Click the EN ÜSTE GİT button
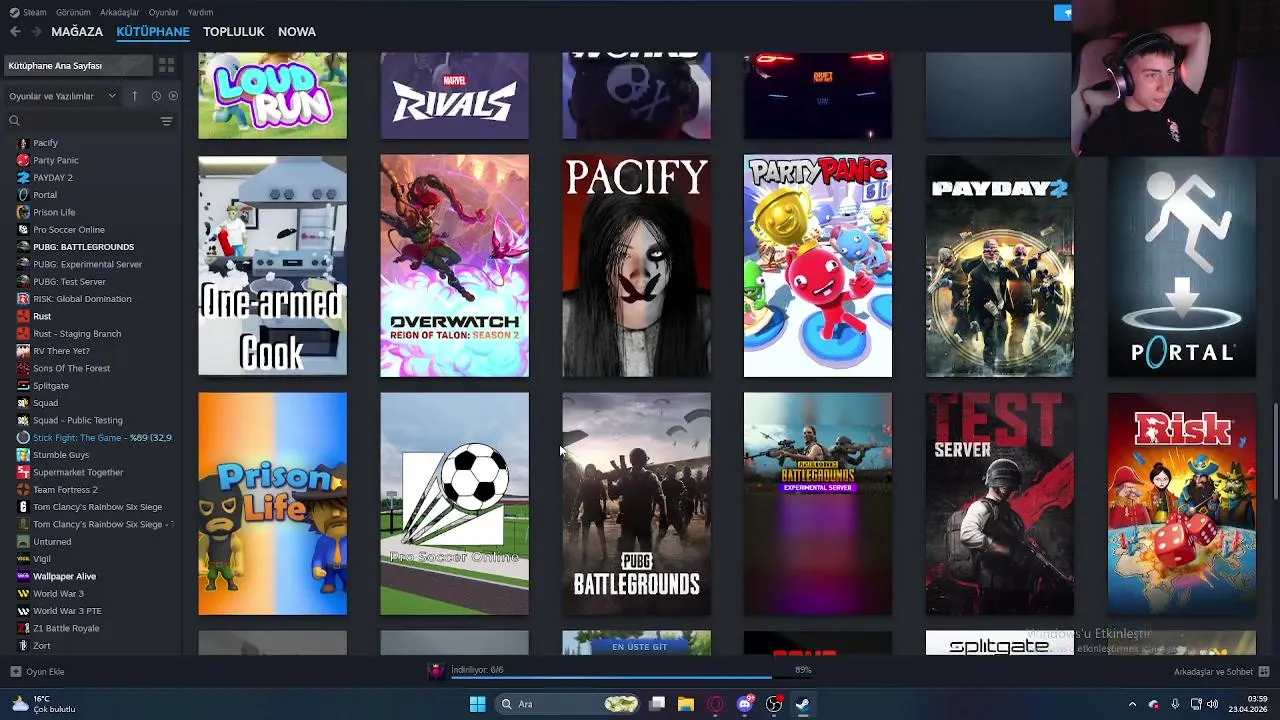This screenshot has height=720, width=1280. click(639, 647)
